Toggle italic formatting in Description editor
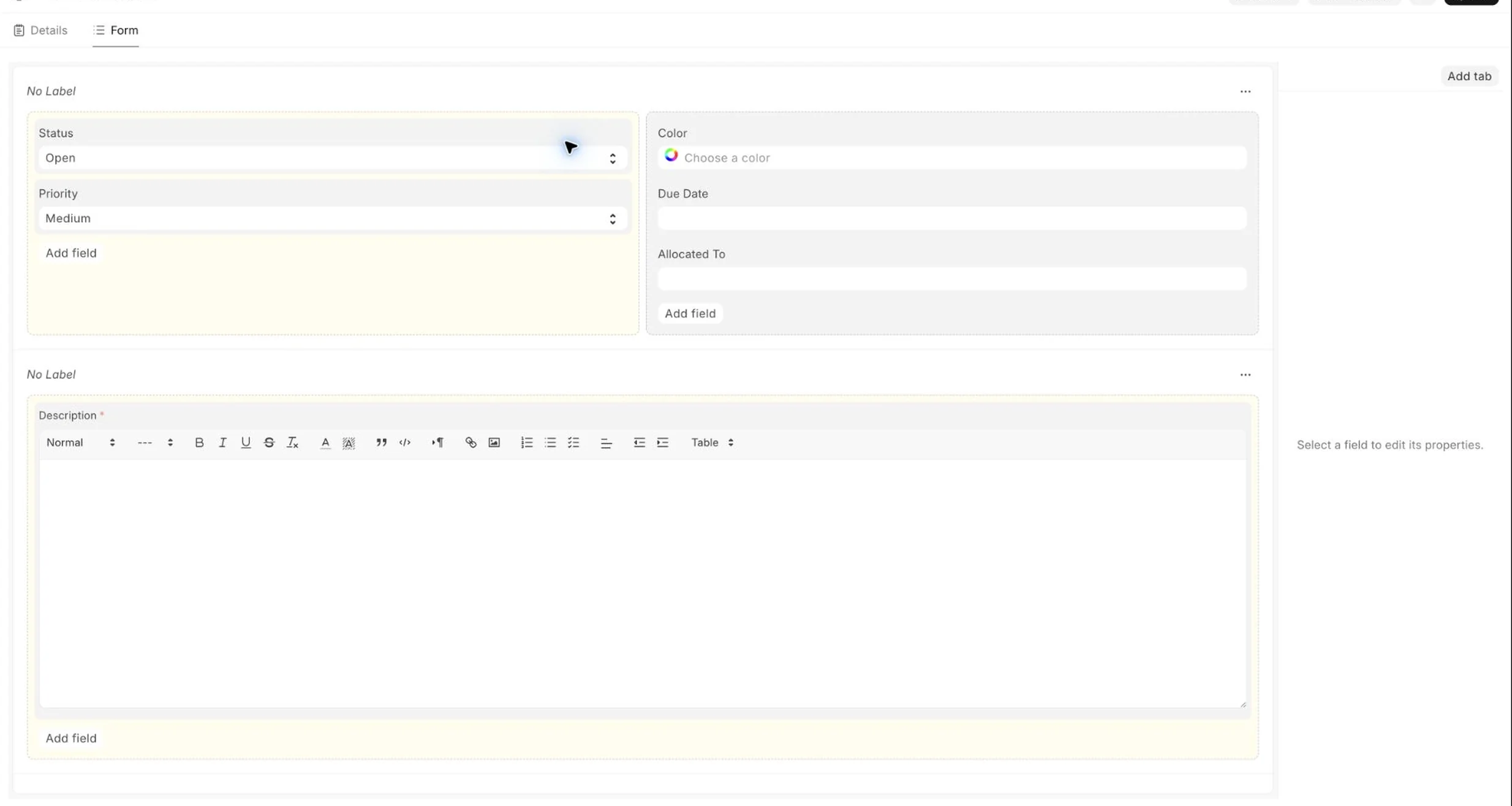1512x806 pixels. (222, 442)
